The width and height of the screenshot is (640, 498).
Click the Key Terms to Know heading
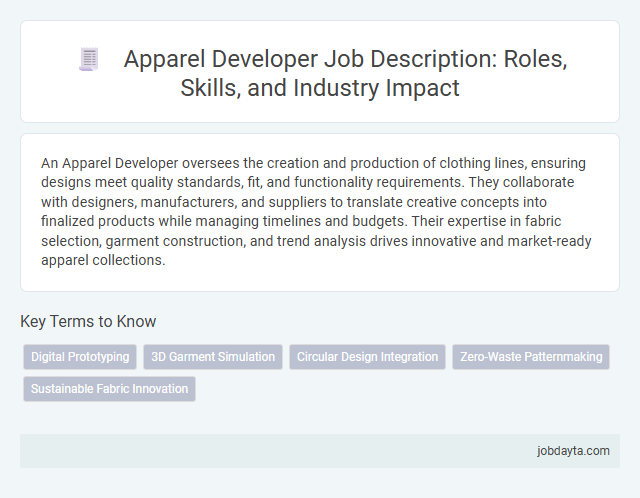point(88,321)
